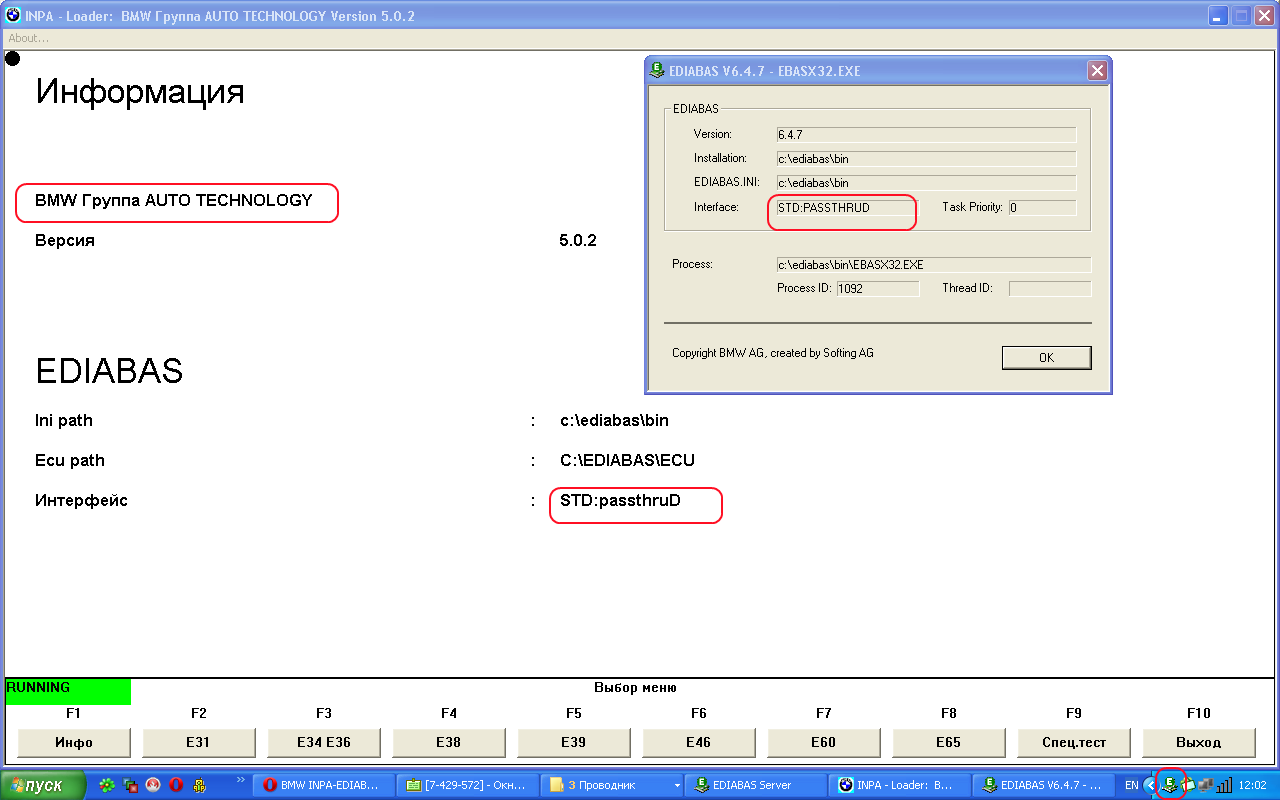Viewport: 1280px width, 800px height.
Task: Select the E31 F2 button
Action: click(200, 742)
